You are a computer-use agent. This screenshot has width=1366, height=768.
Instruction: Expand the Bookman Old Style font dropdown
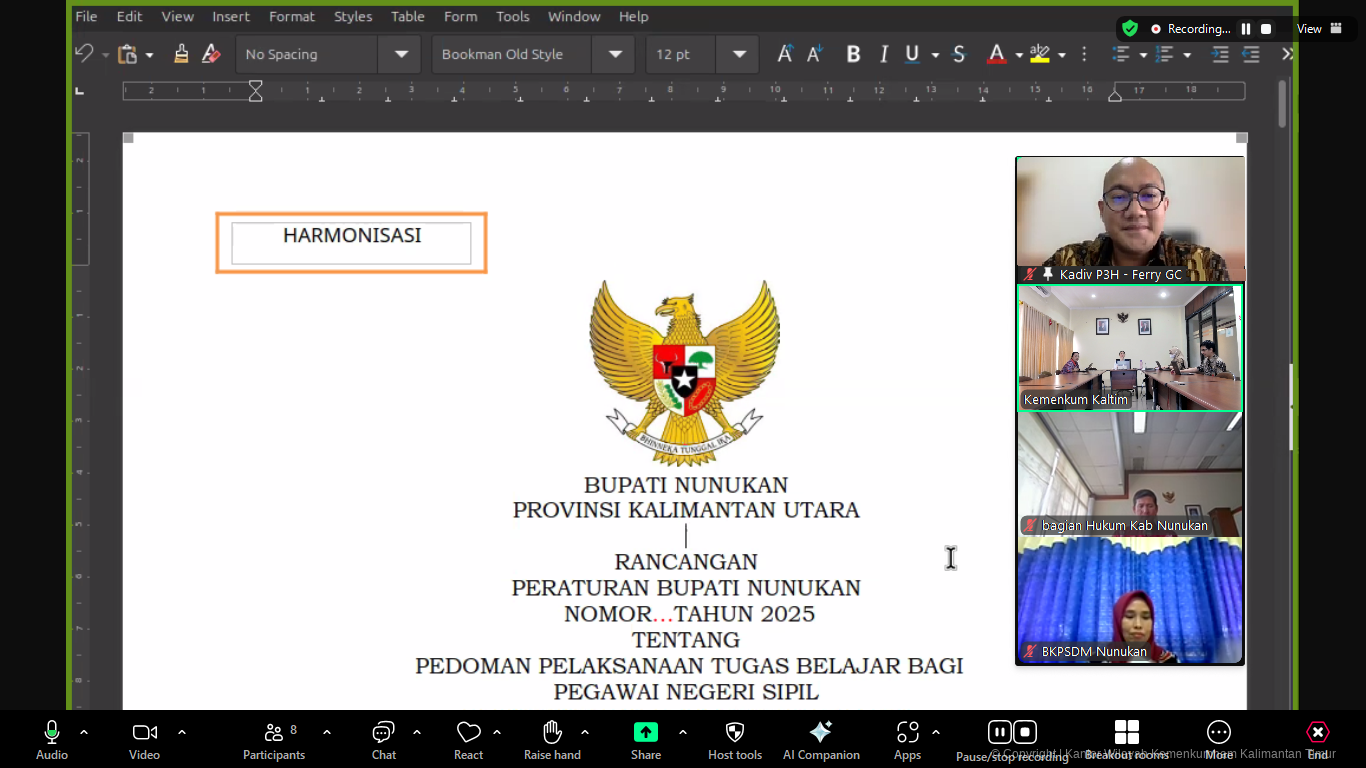pos(614,54)
